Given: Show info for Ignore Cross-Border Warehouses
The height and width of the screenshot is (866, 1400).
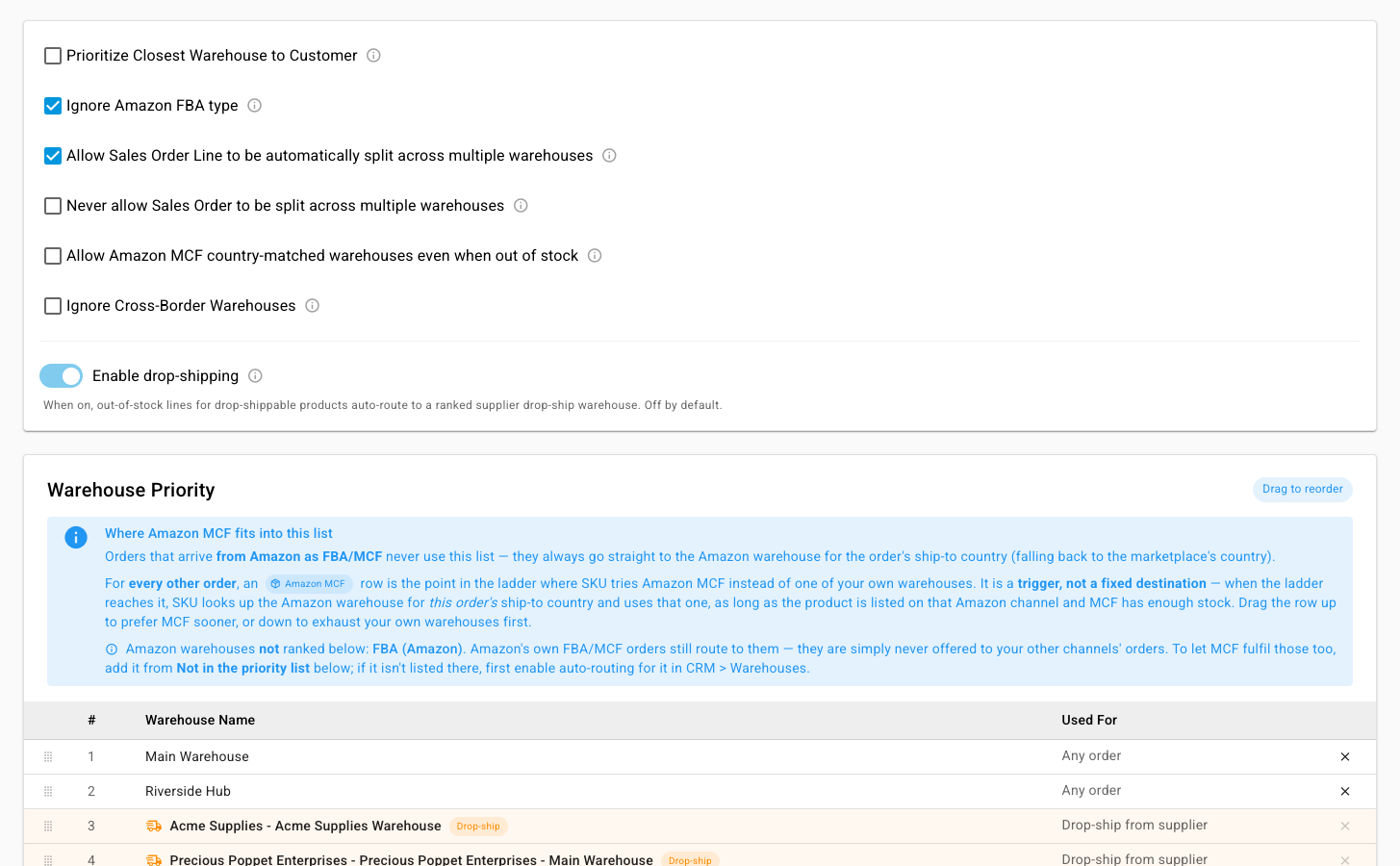Looking at the screenshot, I should tap(313, 306).
